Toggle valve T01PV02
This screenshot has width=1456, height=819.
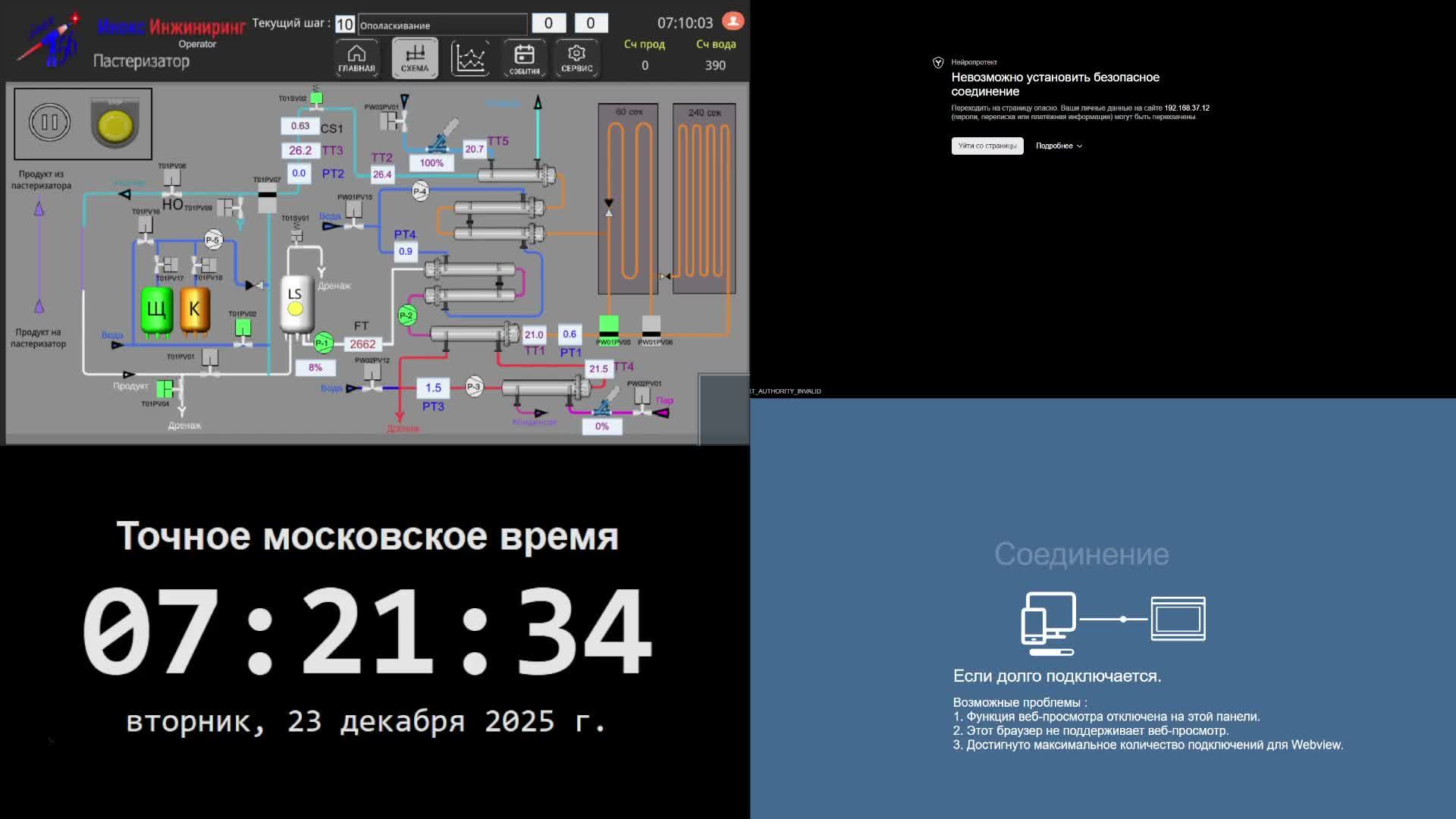pos(243,328)
